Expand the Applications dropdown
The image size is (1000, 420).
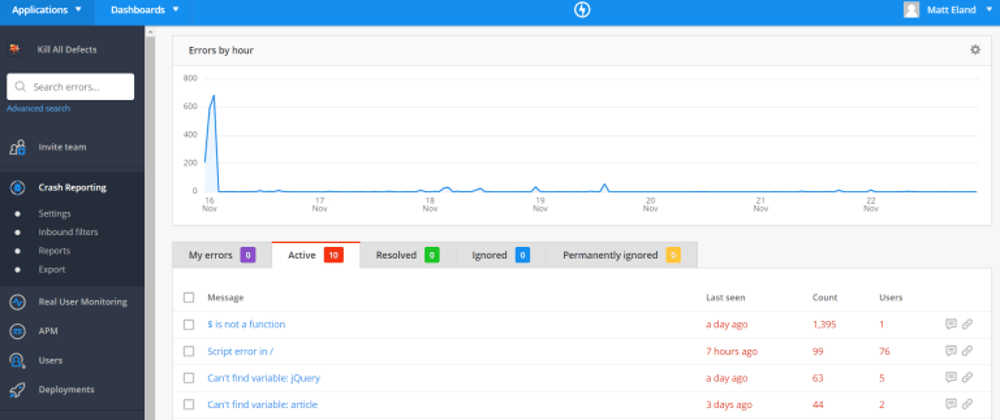coord(47,10)
